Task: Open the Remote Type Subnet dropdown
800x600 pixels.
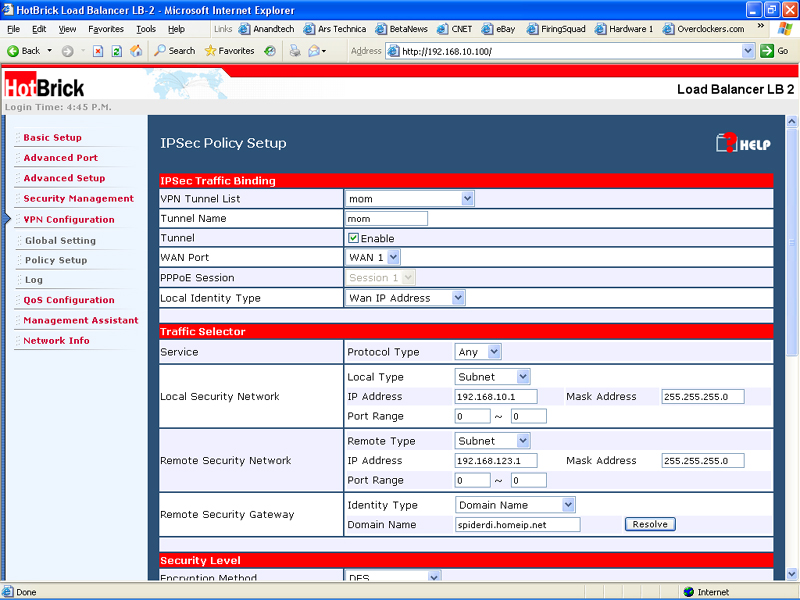Action: click(523, 441)
